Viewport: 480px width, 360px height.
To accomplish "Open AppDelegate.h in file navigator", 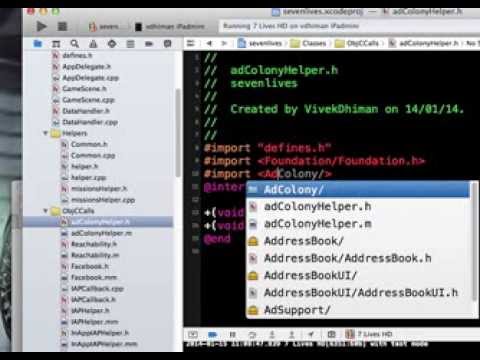I will (x=87, y=67).
